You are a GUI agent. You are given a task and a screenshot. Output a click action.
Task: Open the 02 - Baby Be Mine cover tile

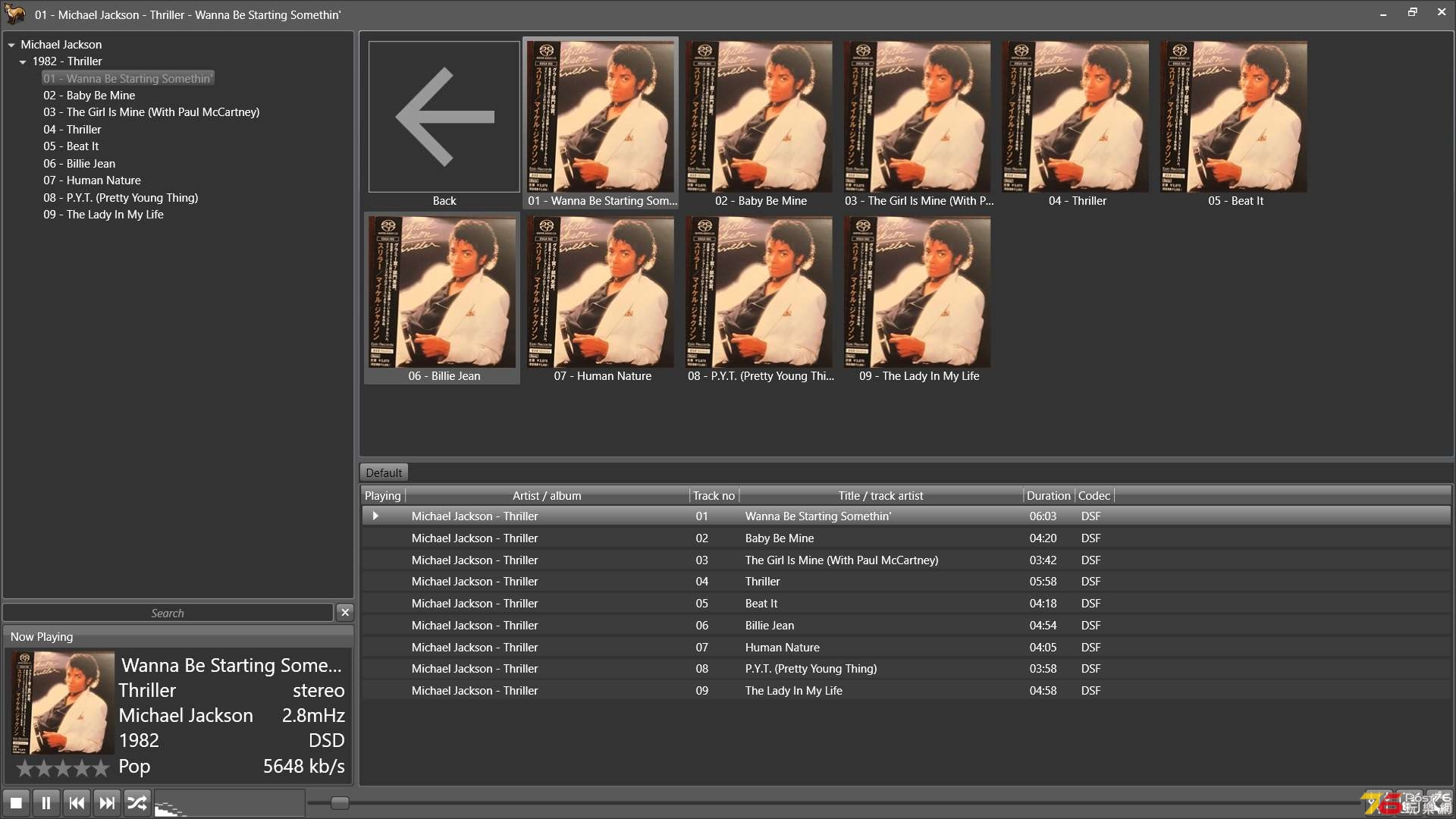tap(760, 124)
